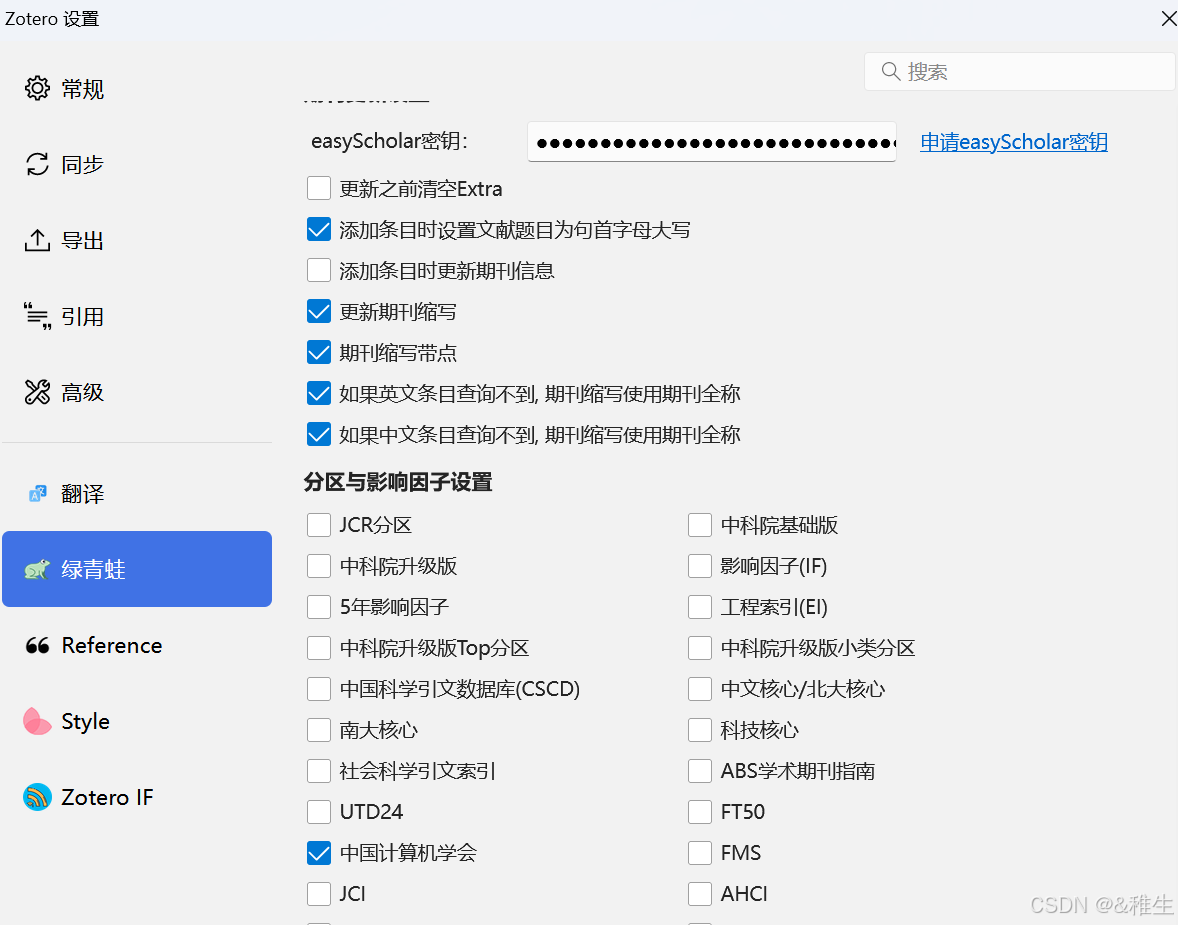Click the Reference quotation mark icon

pyautogui.click(x=37, y=645)
